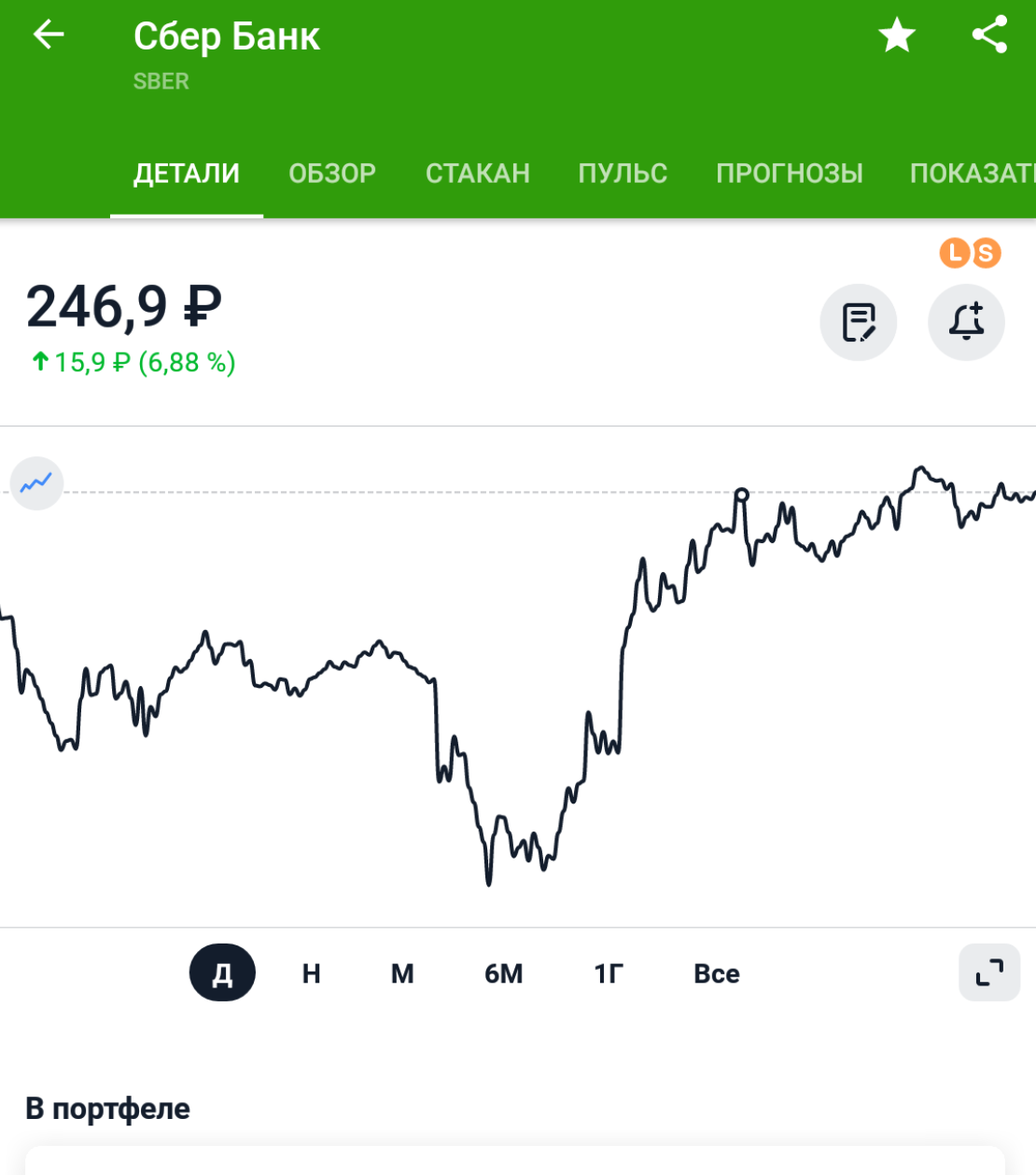
Task: Open the ПУЛЬС tab
Action: 623,174
